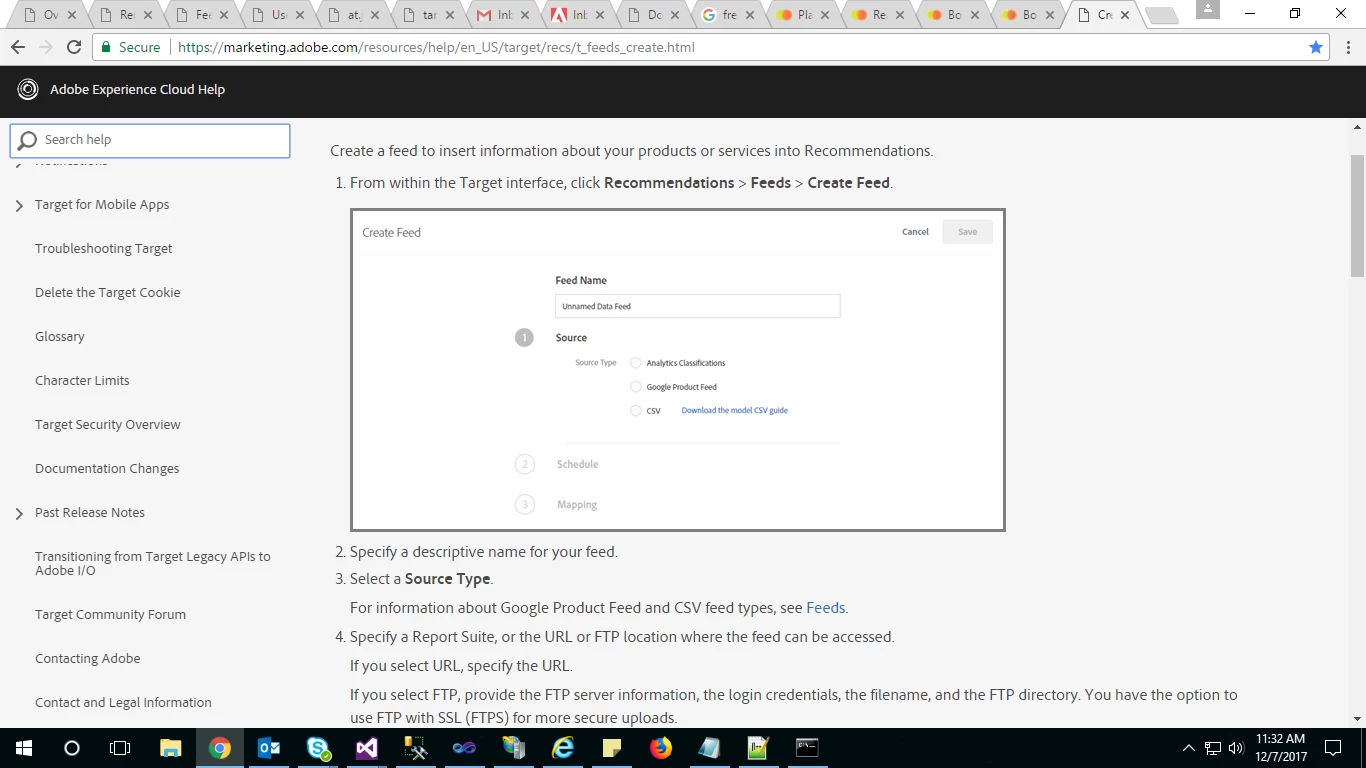1366x768 pixels.
Task: Open Contacting Adobe sidebar link
Action: pyautogui.click(x=87, y=658)
